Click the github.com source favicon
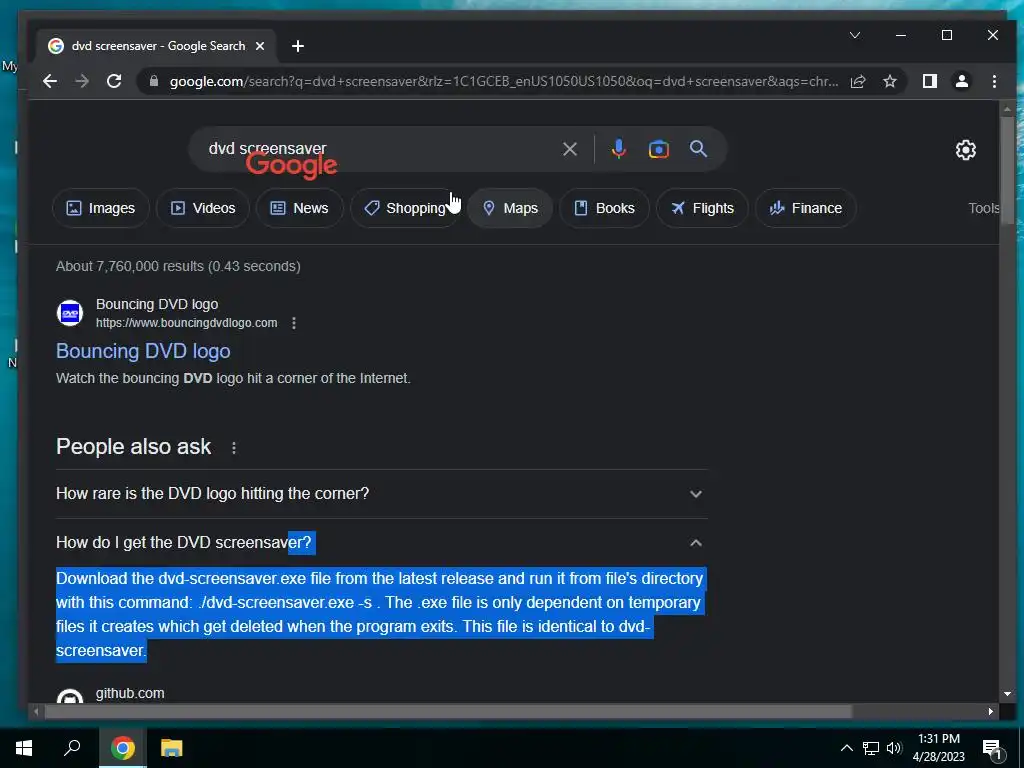Viewport: 1024px width, 768px height. coord(70,696)
